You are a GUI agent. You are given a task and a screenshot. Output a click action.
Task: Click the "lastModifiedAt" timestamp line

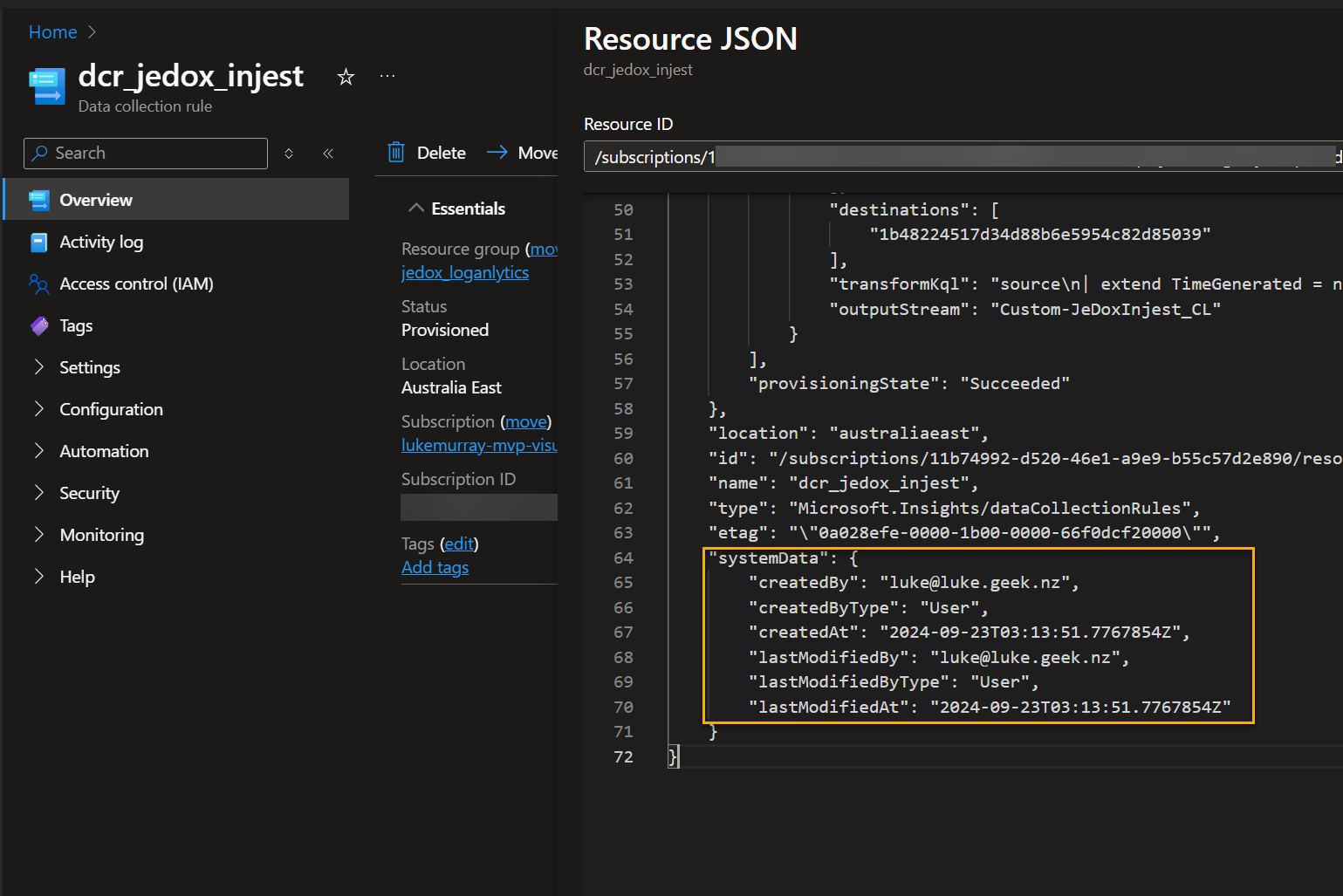(990, 707)
